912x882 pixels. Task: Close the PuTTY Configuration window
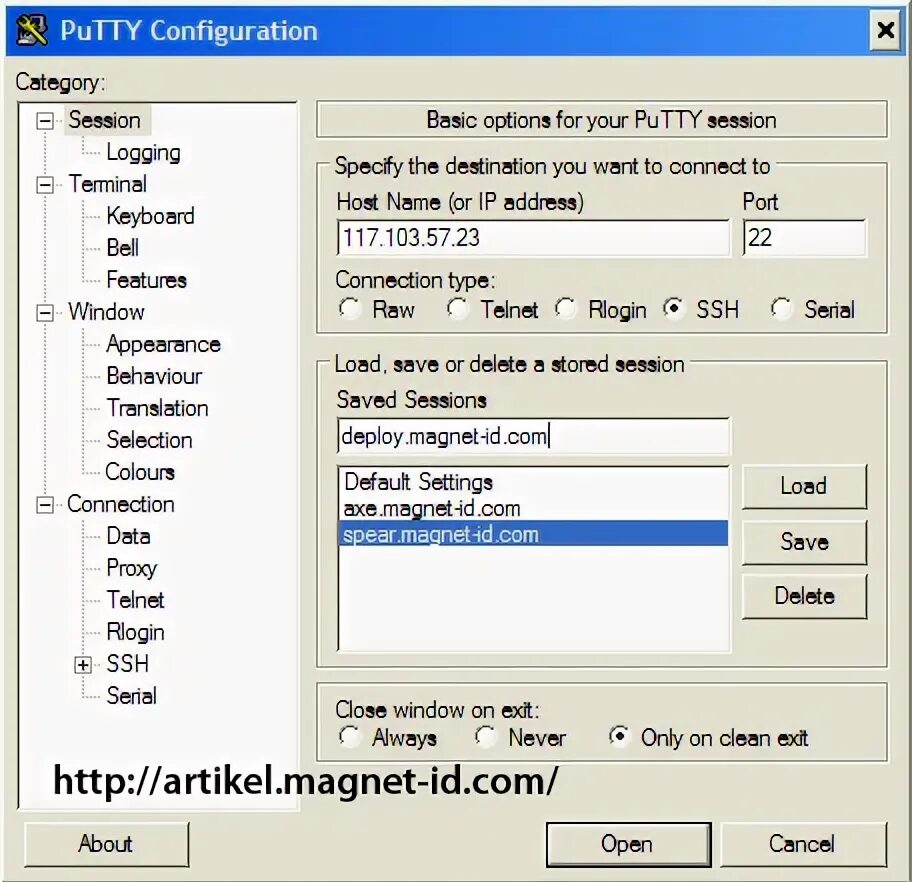[x=885, y=30]
